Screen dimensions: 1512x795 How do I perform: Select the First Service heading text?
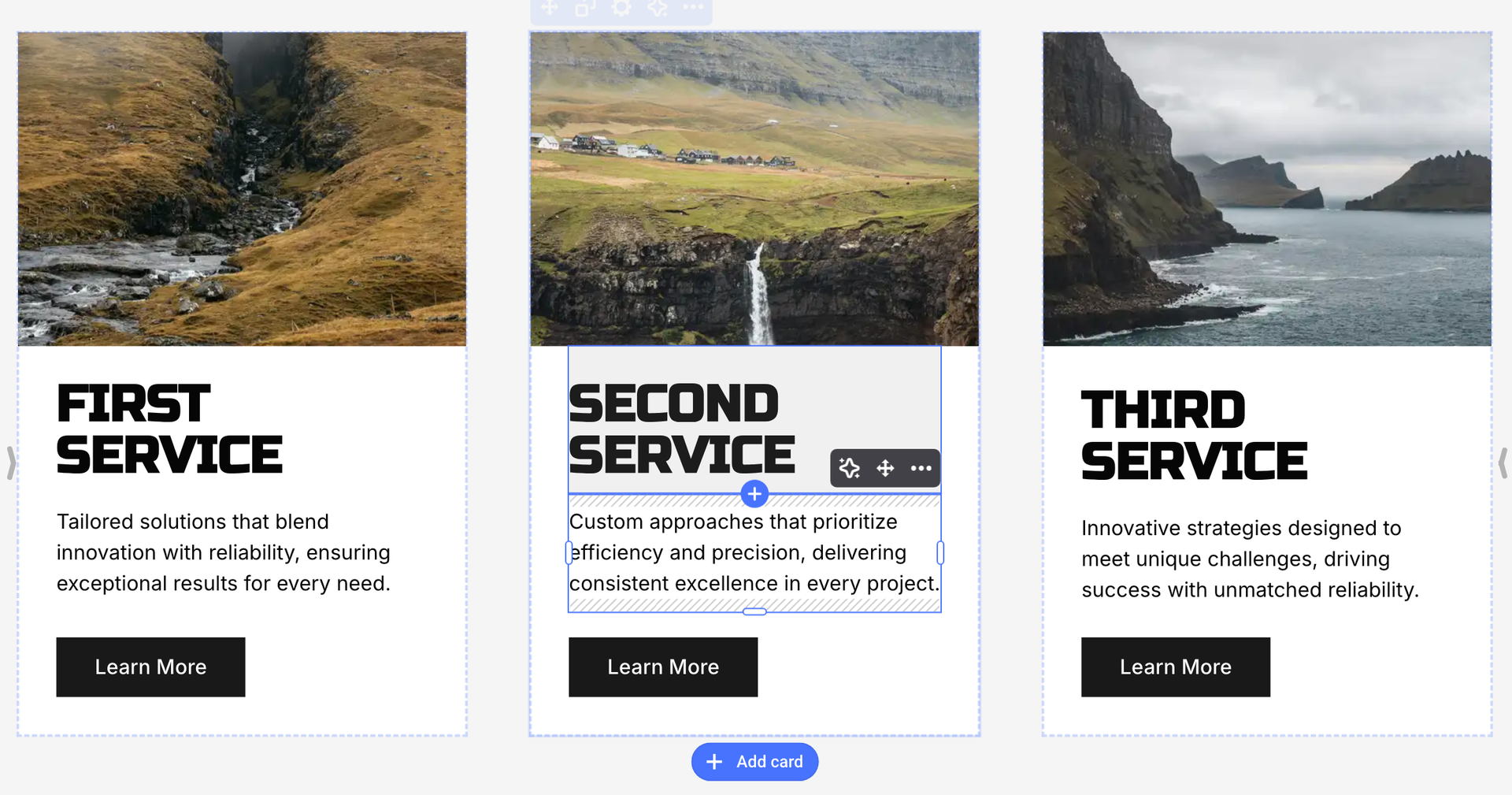pyautogui.click(x=169, y=429)
